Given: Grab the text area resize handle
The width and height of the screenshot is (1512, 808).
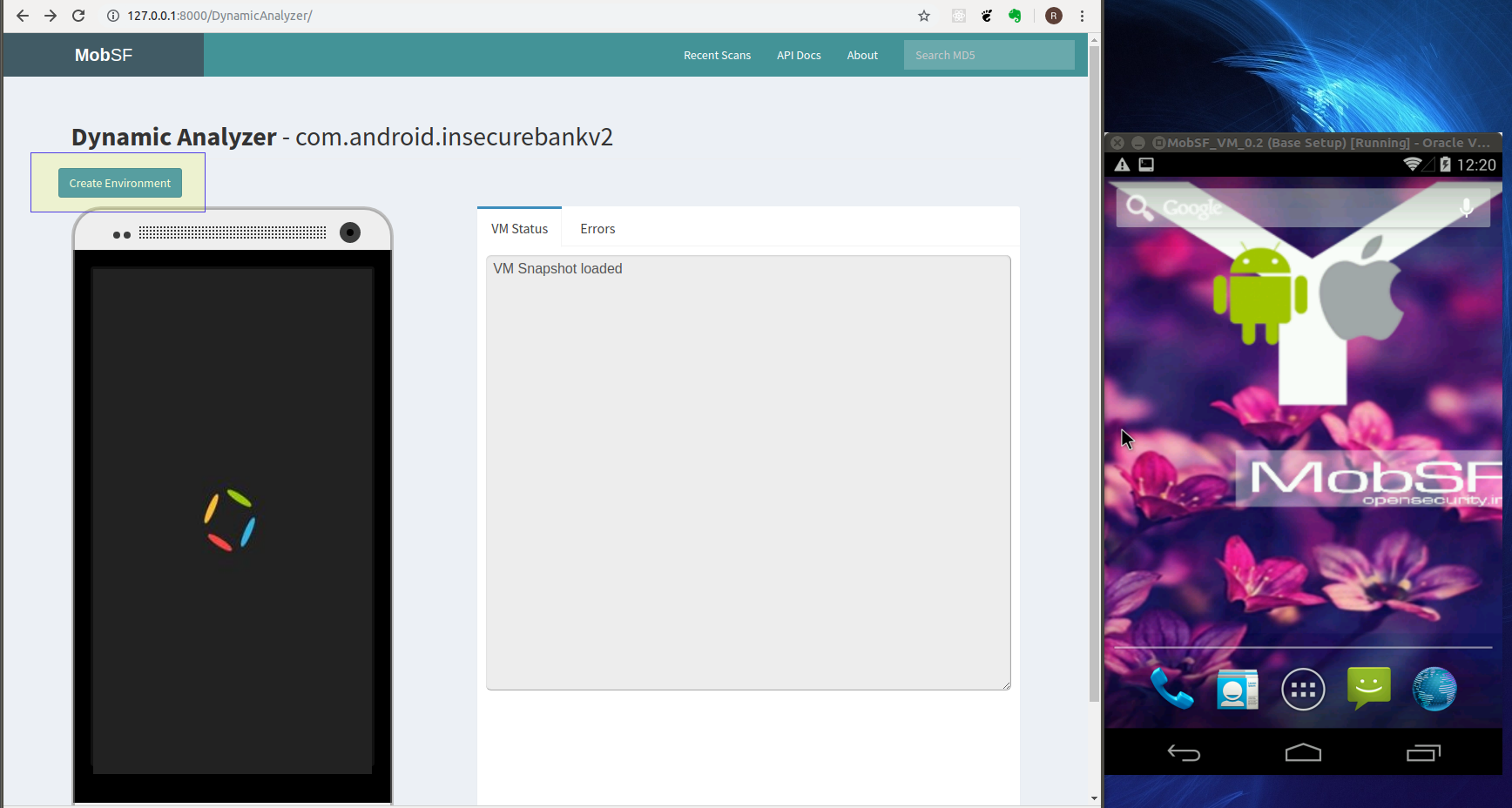Looking at the screenshot, I should point(1006,685).
